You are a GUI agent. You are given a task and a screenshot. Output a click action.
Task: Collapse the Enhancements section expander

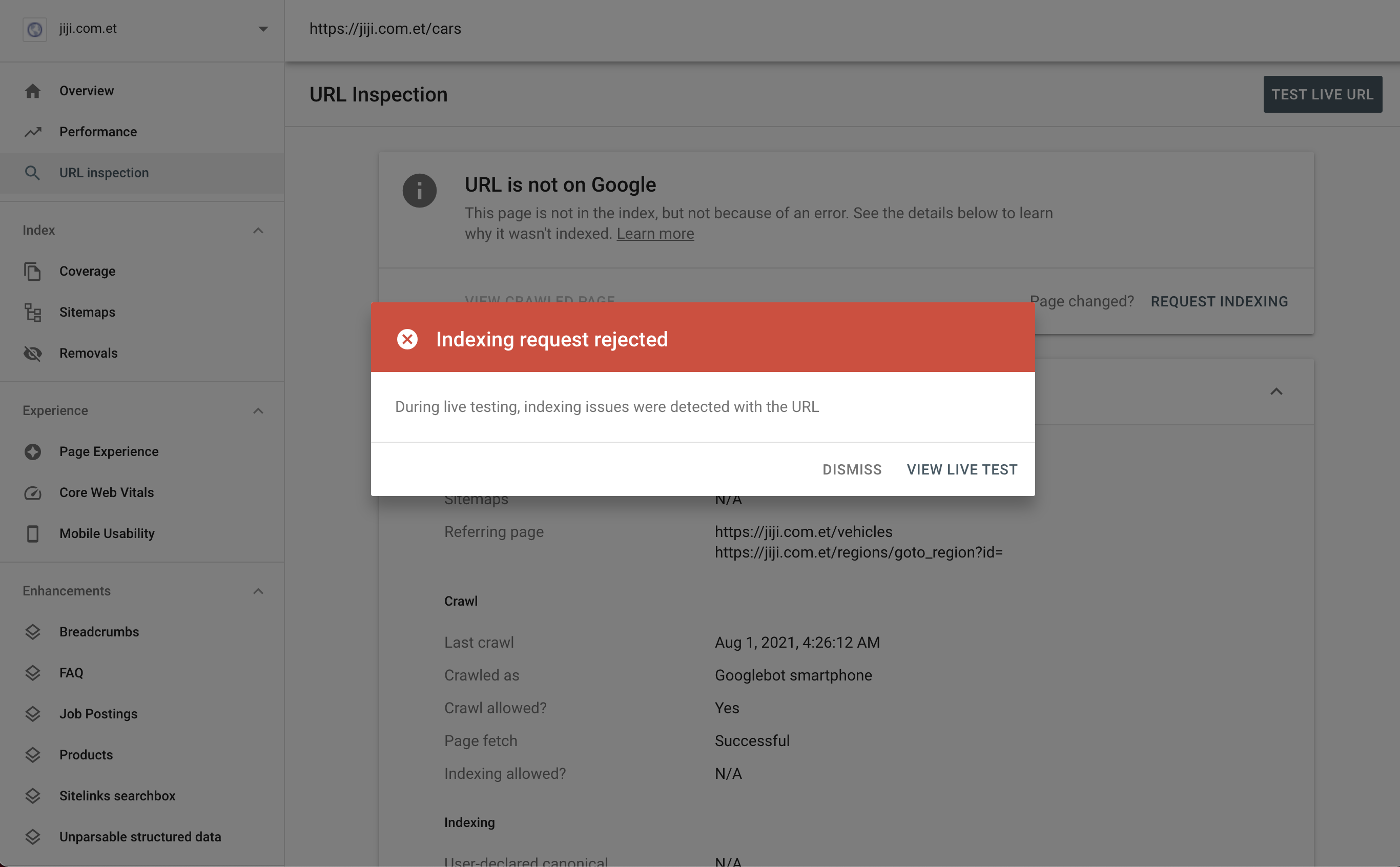259,590
